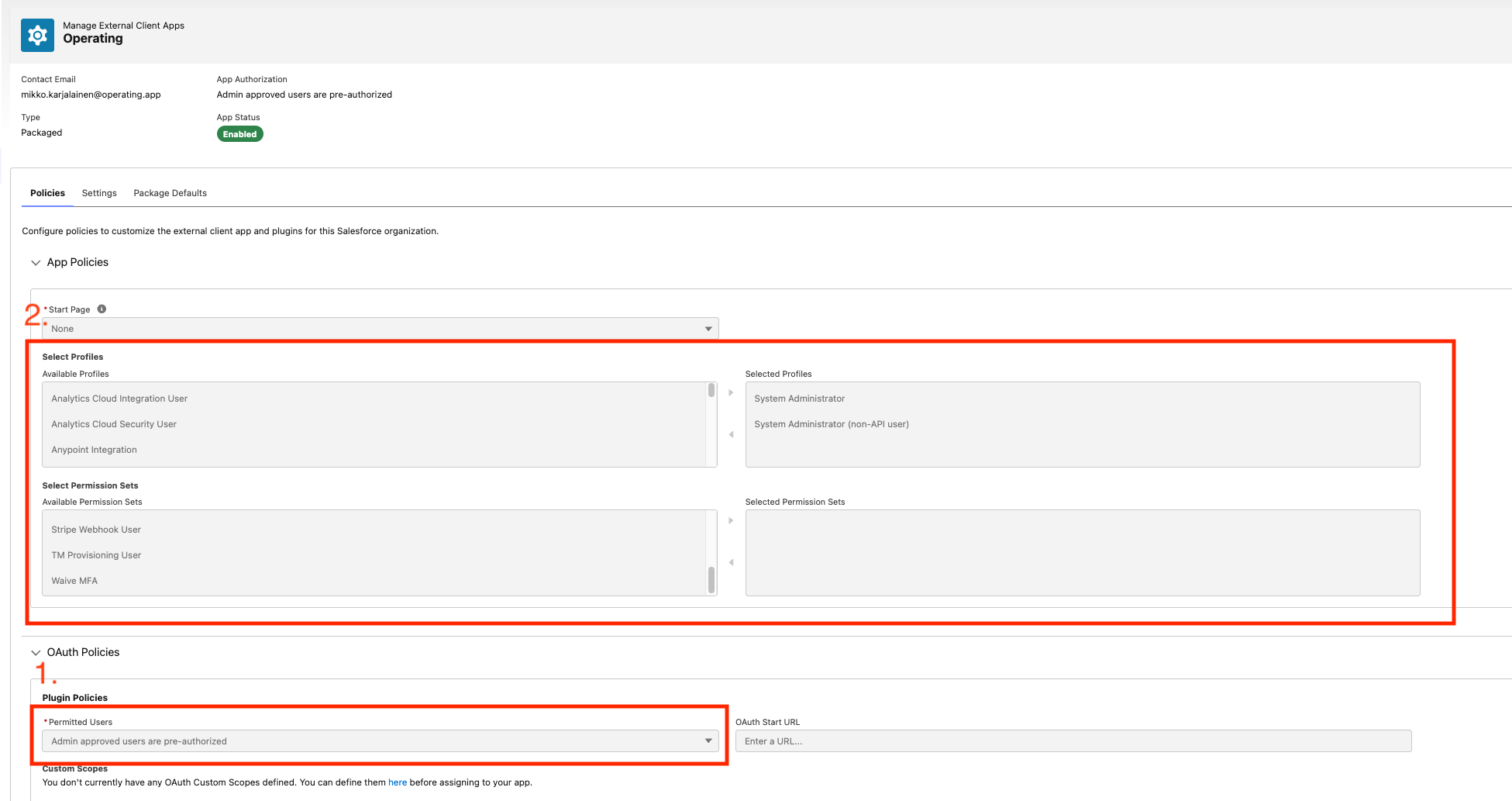
Task: Click the remove arrow for Selected Permission Sets
Action: pos(731,562)
